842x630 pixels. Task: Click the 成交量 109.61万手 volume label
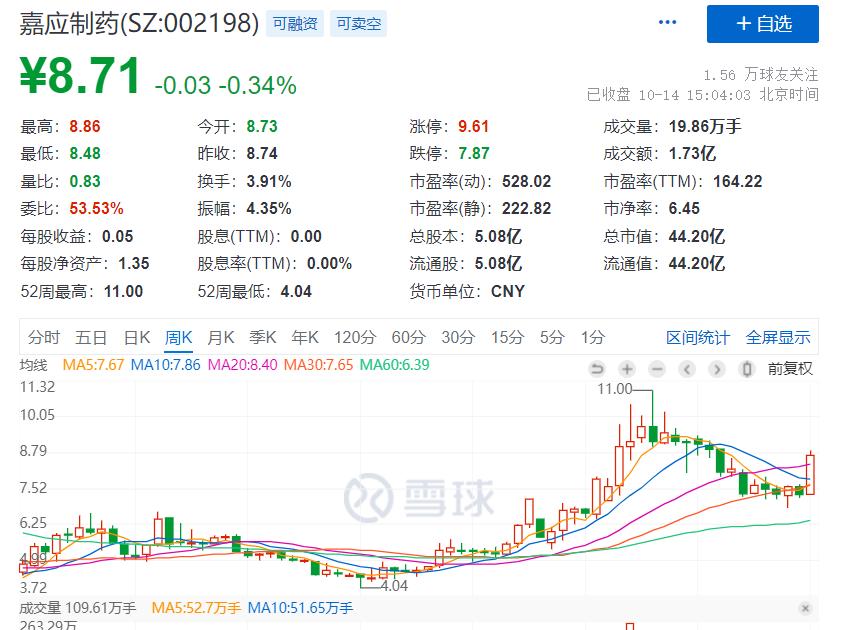78,609
